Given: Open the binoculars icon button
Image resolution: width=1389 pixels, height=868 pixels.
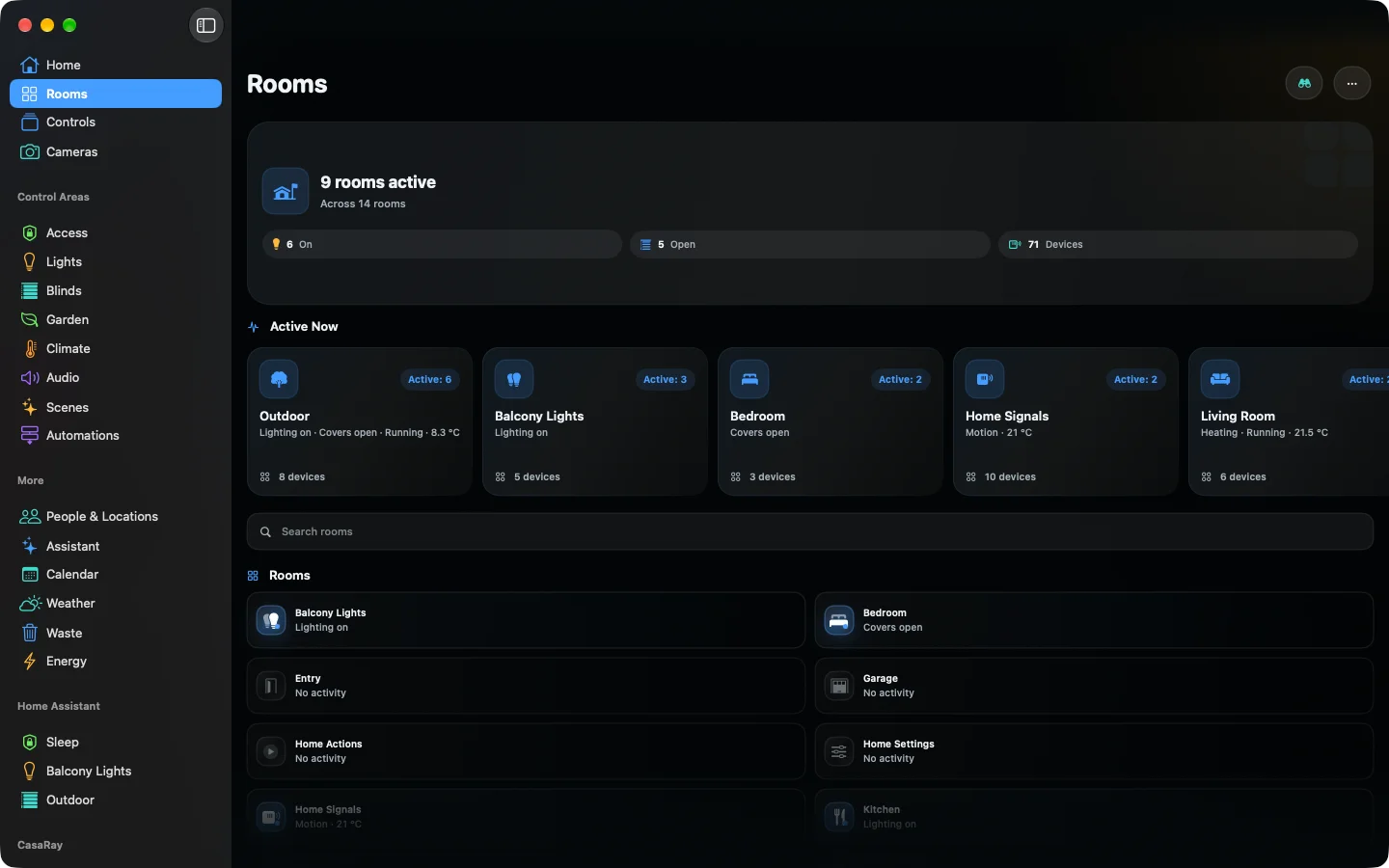Looking at the screenshot, I should (1304, 84).
